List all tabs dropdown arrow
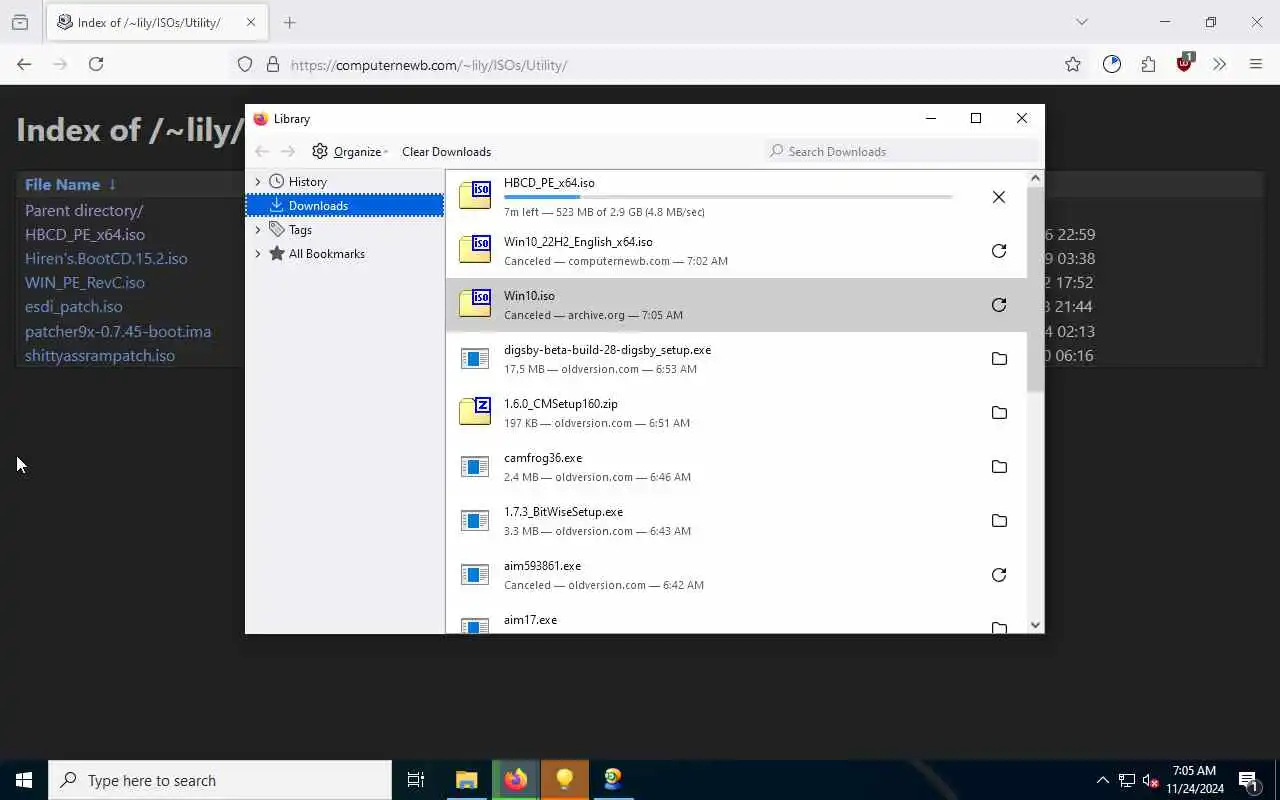 click(x=1081, y=22)
